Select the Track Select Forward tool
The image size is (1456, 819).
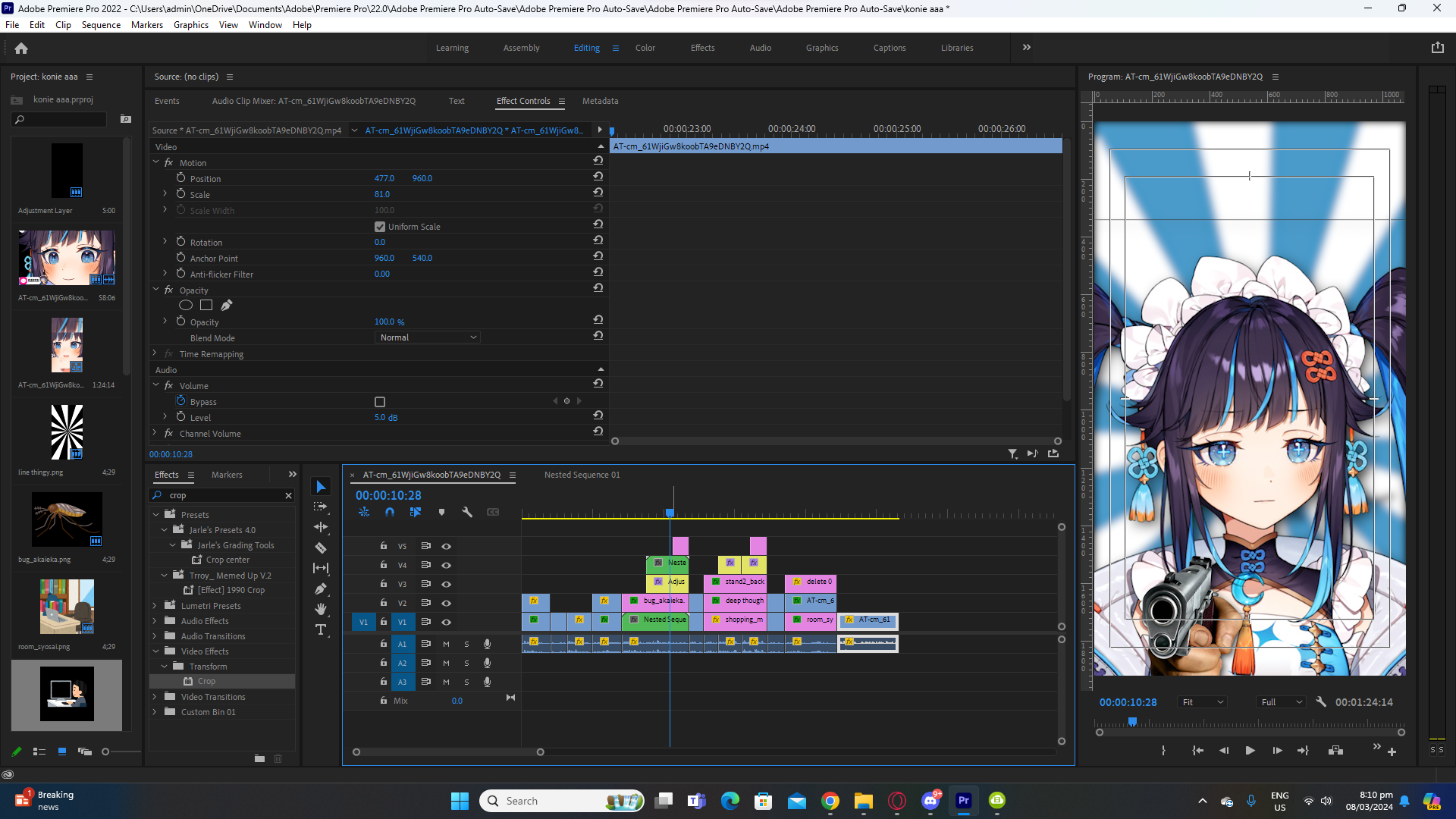tap(321, 507)
